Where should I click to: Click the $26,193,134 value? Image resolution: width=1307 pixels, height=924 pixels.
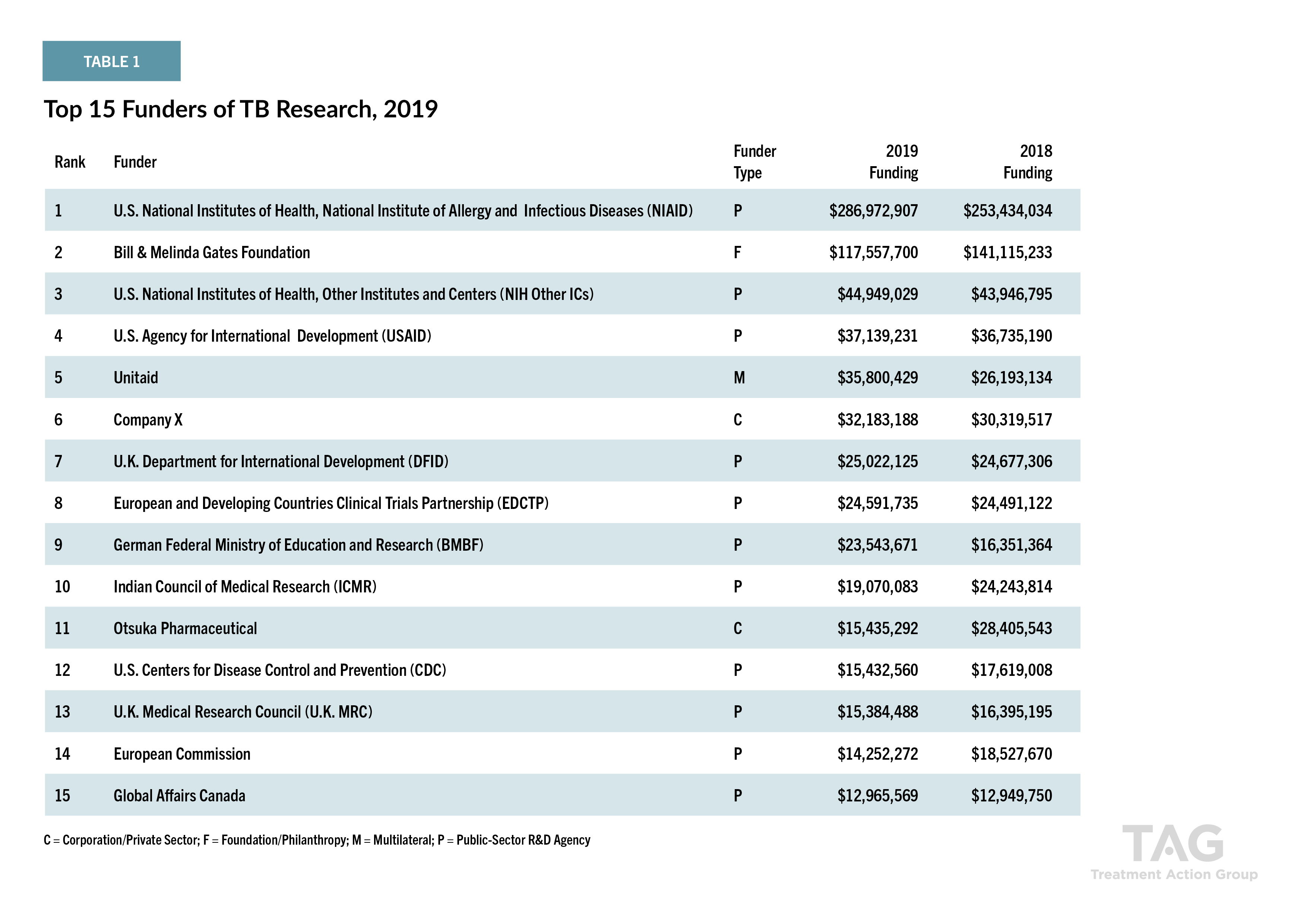click(x=1012, y=378)
